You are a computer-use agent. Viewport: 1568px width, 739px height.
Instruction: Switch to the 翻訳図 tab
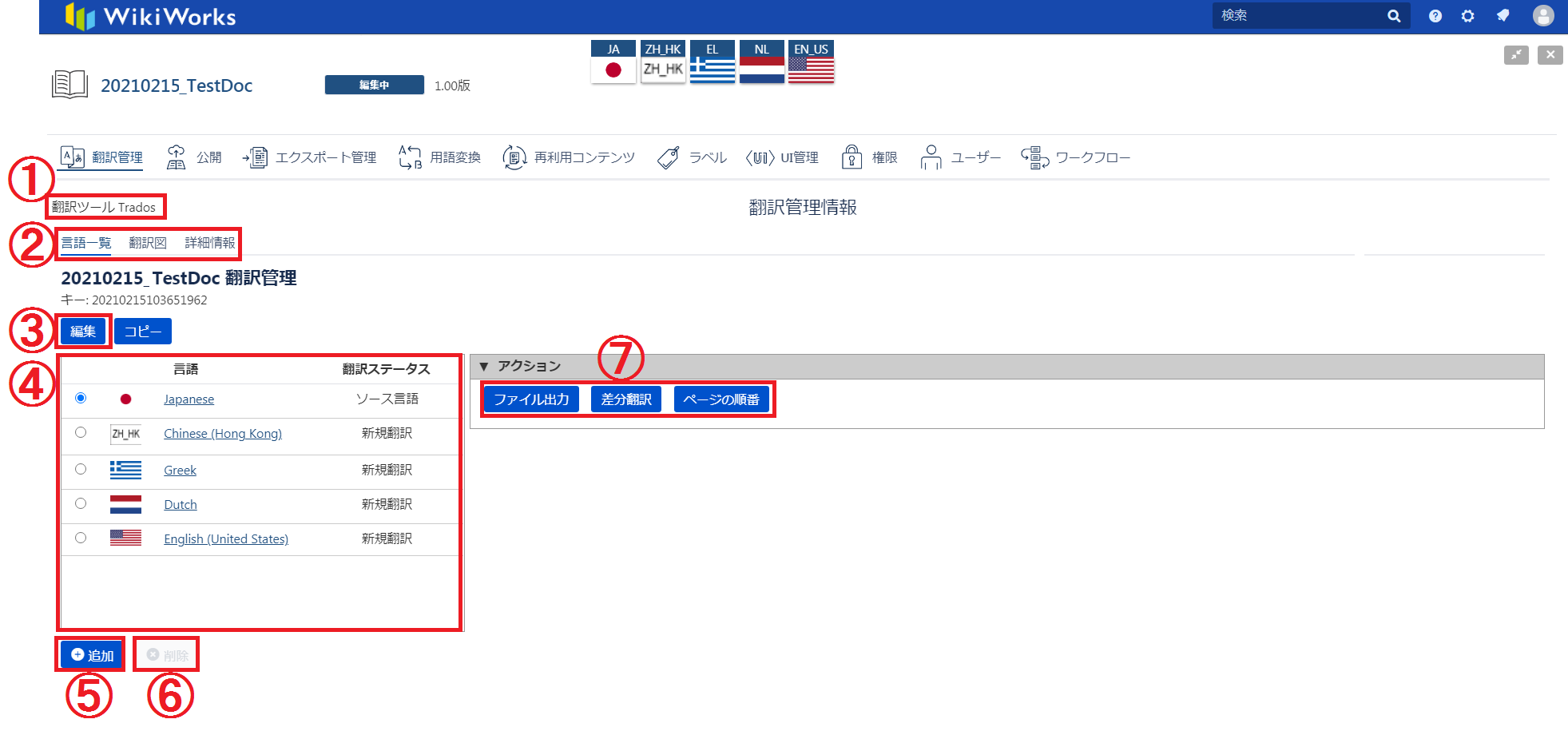(x=148, y=243)
